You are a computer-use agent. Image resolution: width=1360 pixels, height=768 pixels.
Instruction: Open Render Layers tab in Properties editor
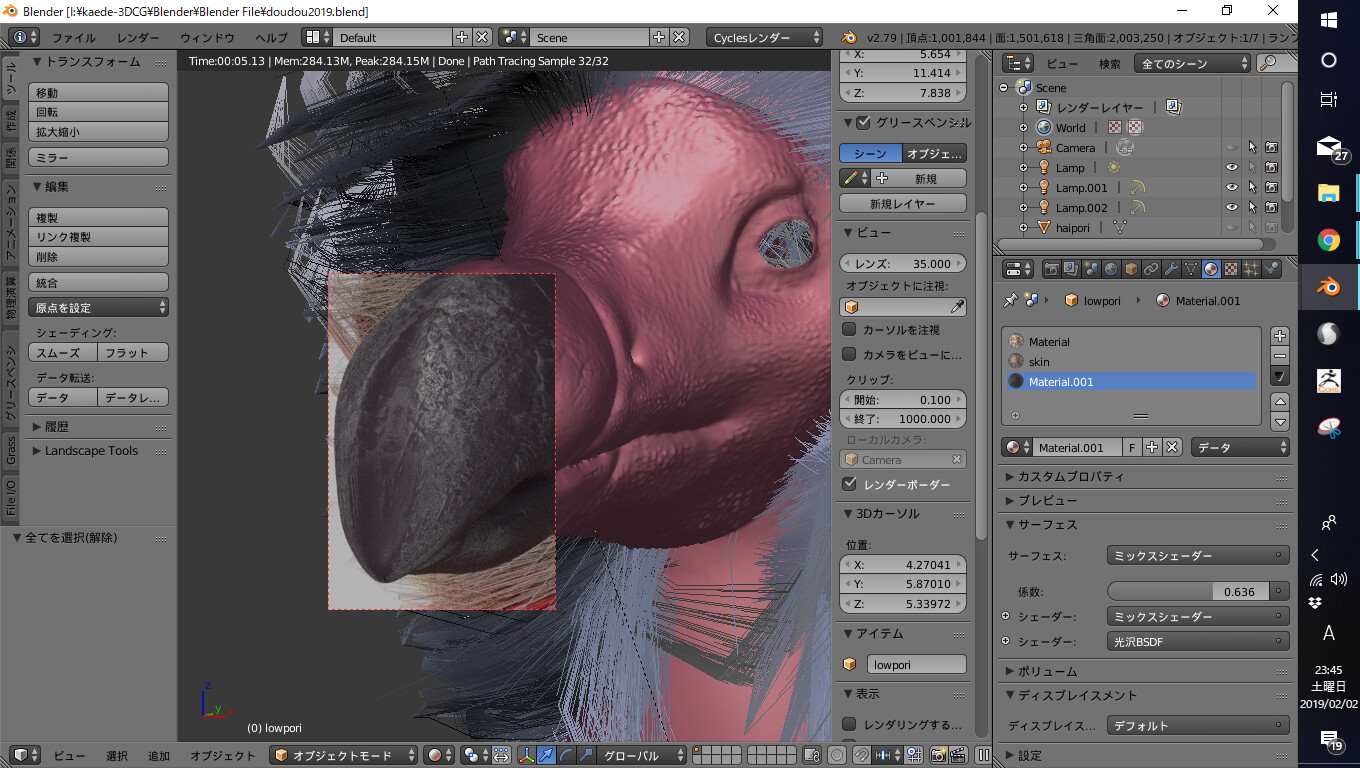[x=1071, y=269]
